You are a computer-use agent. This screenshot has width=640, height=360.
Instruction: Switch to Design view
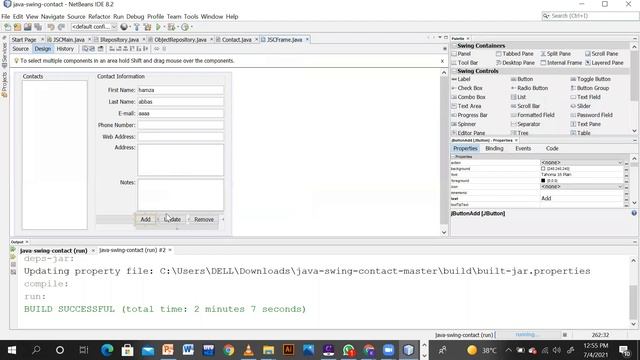(x=42, y=49)
